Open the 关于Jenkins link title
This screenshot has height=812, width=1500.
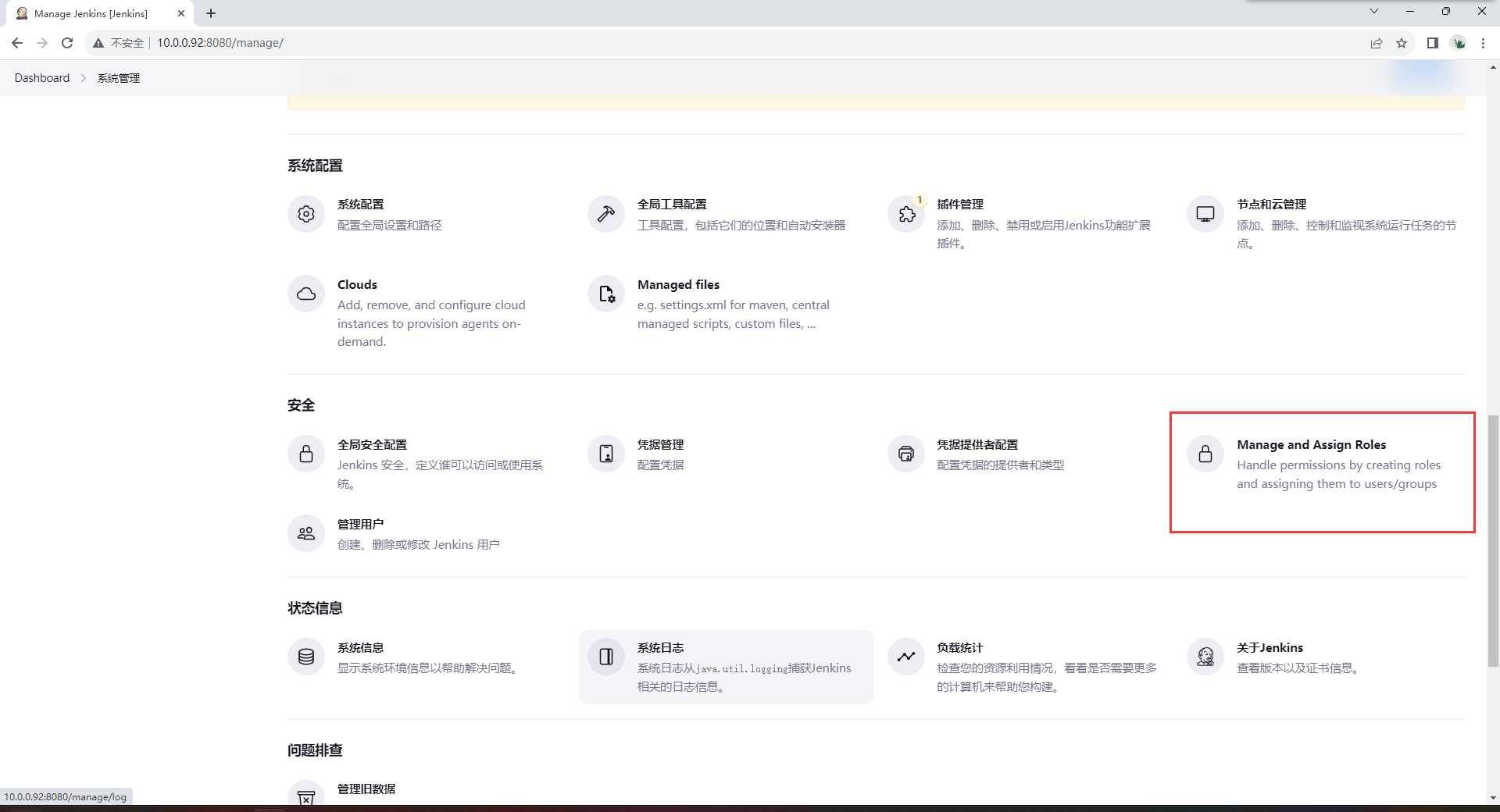click(x=1270, y=647)
